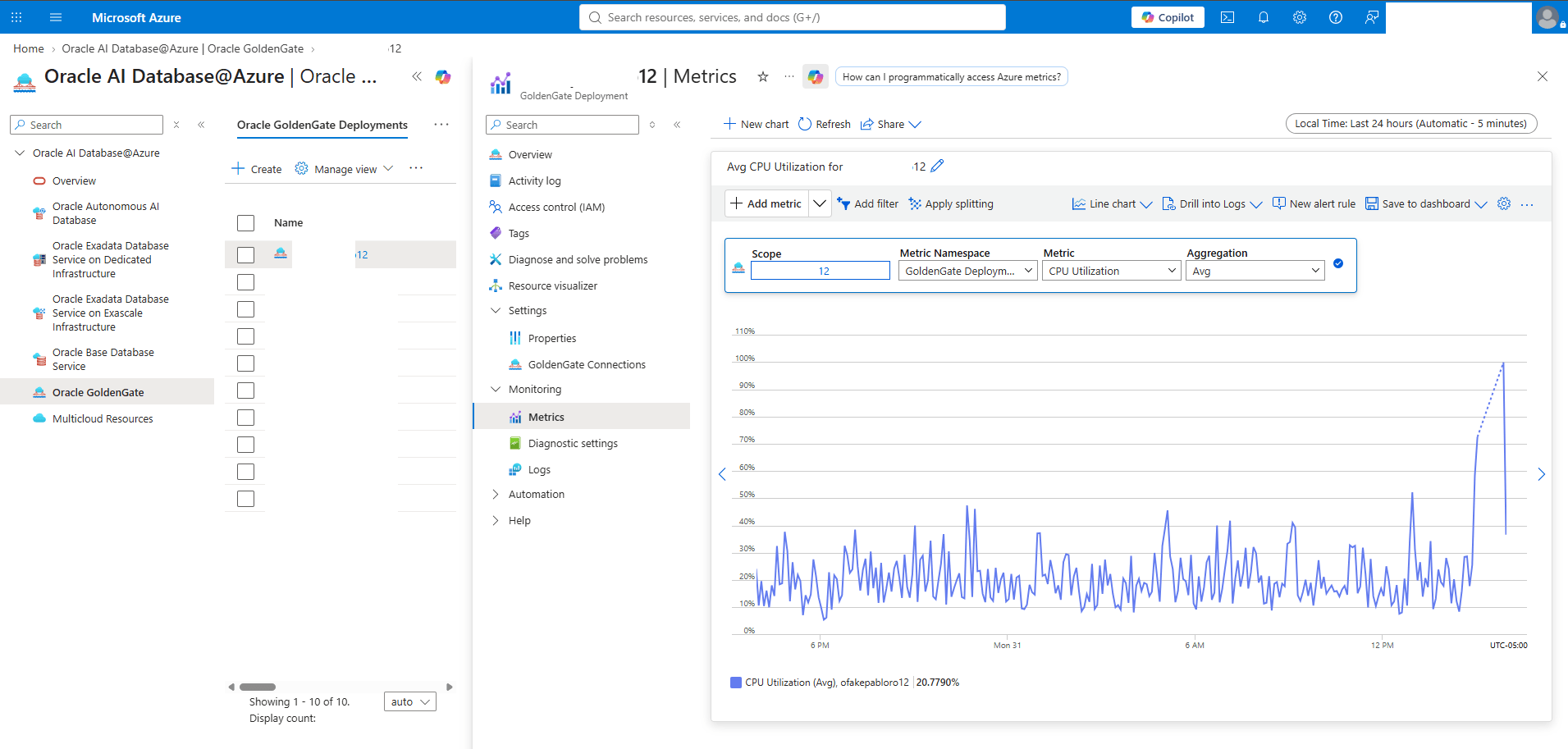This screenshot has width=1568, height=749.
Task: Open the CPU Utilization metric dropdown
Action: [1112, 271]
